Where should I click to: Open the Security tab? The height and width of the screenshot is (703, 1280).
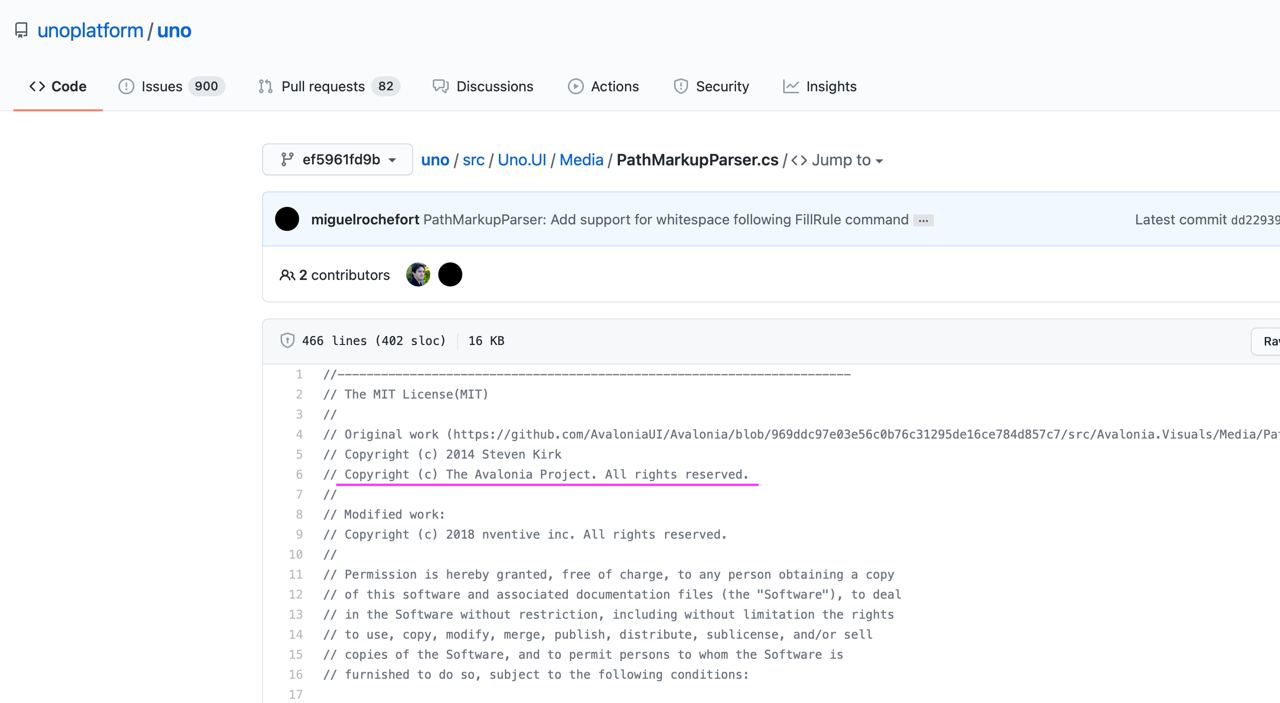click(711, 86)
